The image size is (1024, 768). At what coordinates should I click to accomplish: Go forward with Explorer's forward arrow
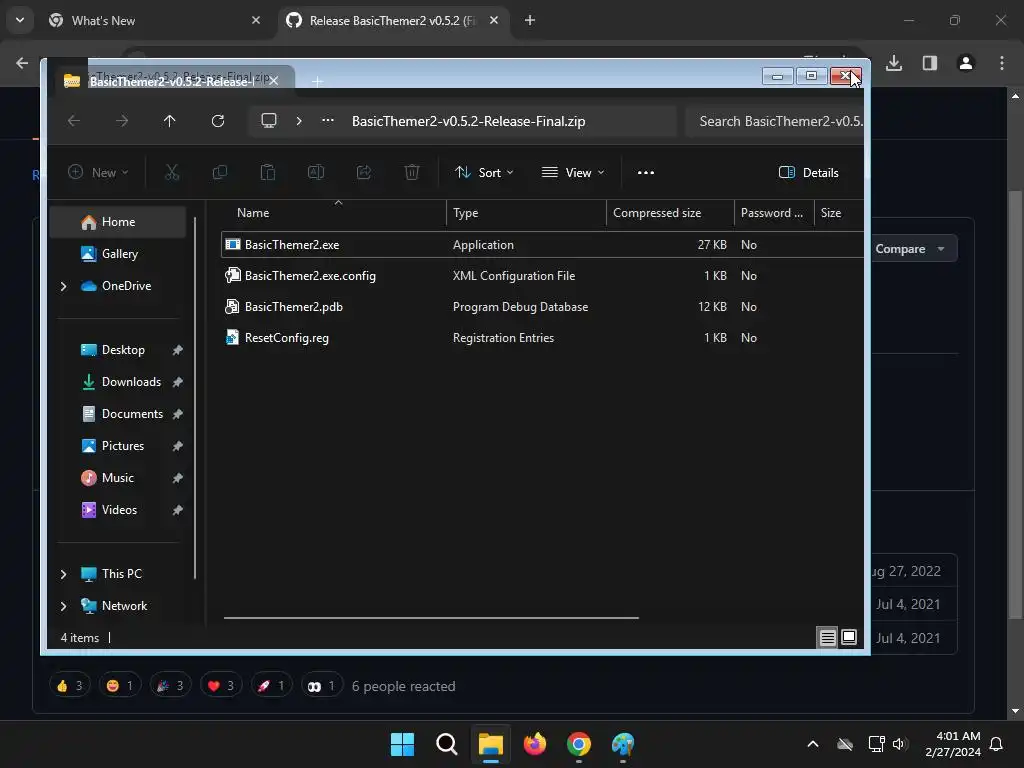point(122,121)
